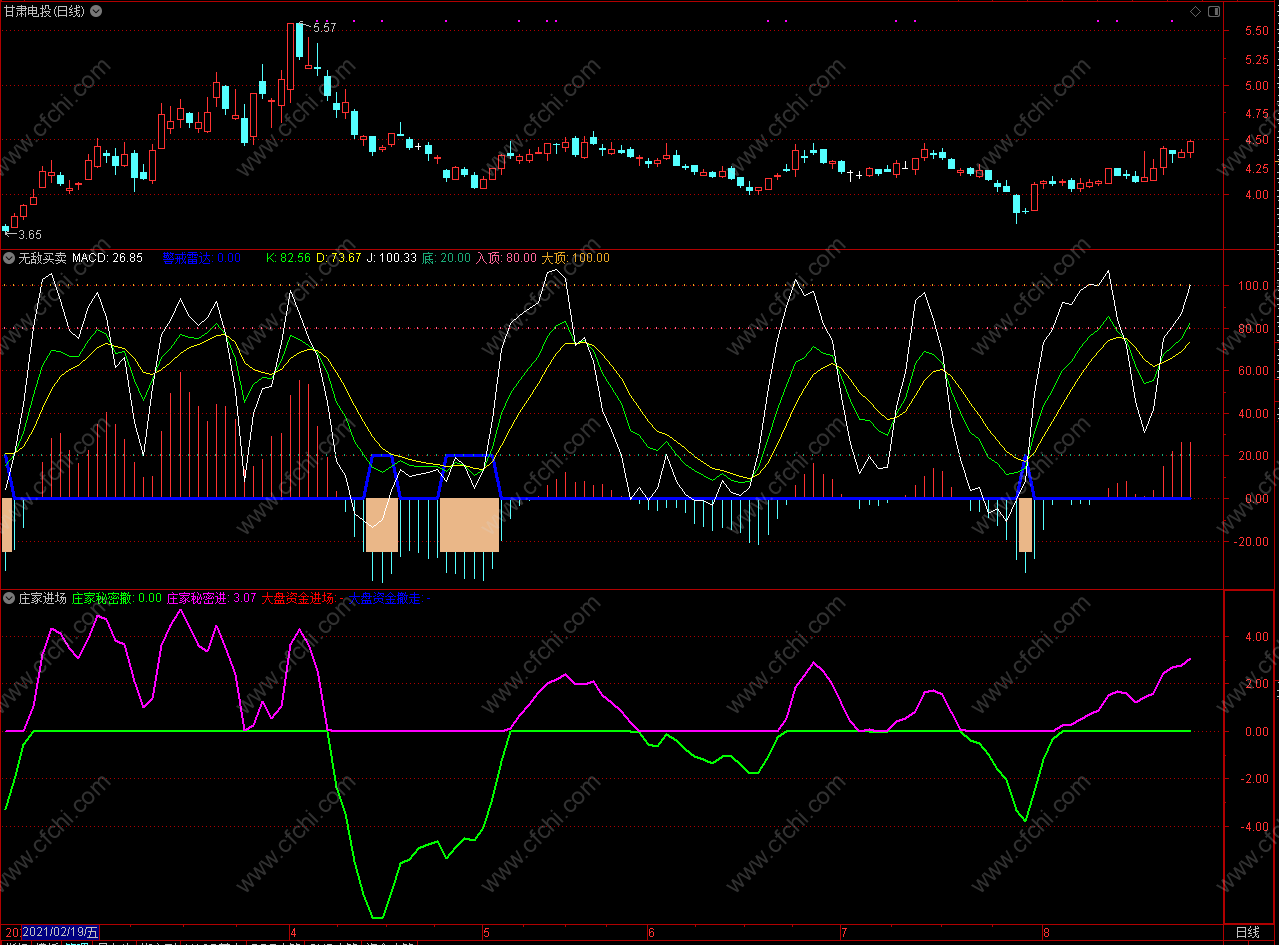The image size is (1279, 945).
Task: Click the D: 73.67 indicator value
Action: pos(338,258)
